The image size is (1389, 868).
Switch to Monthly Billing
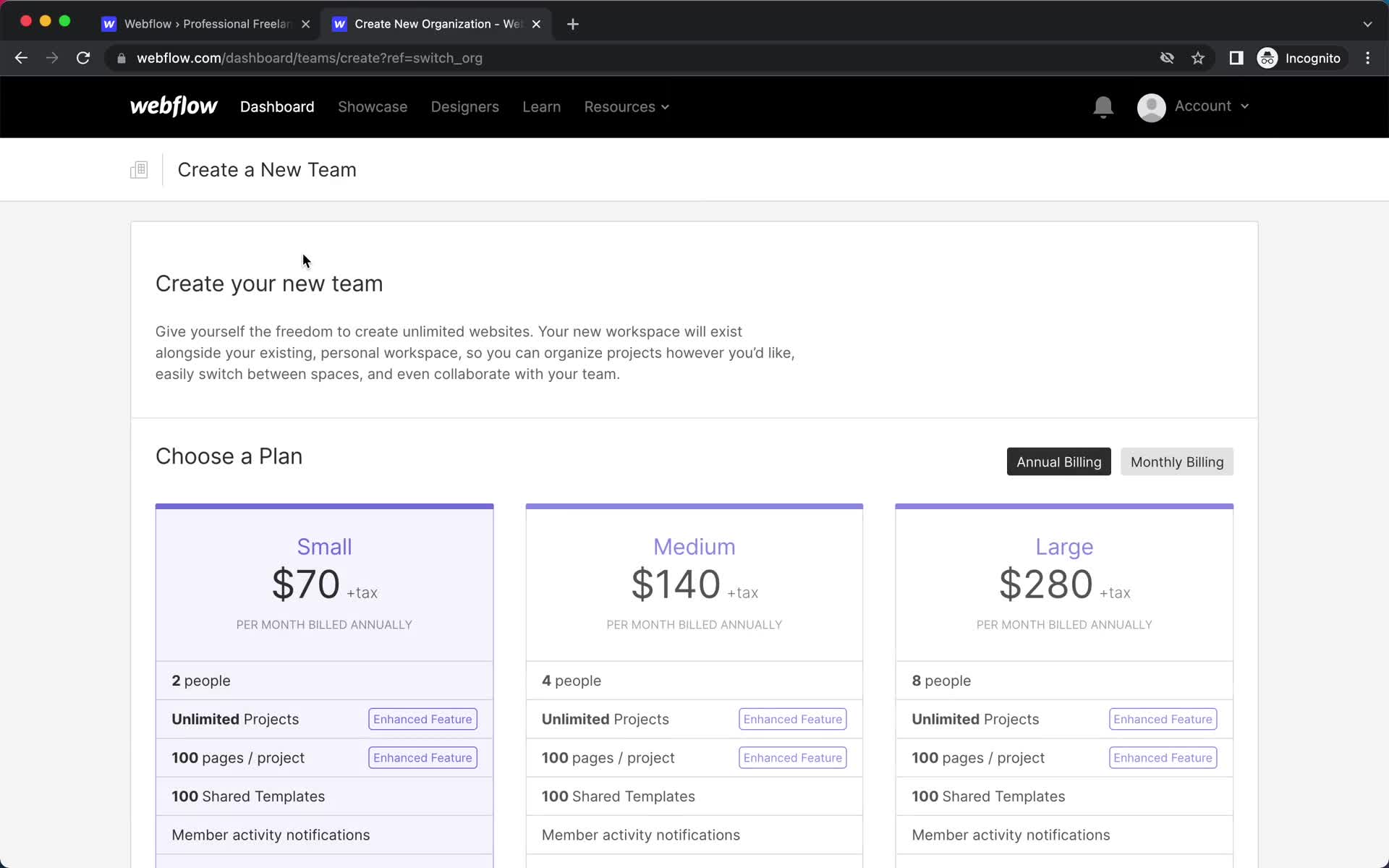(1177, 461)
